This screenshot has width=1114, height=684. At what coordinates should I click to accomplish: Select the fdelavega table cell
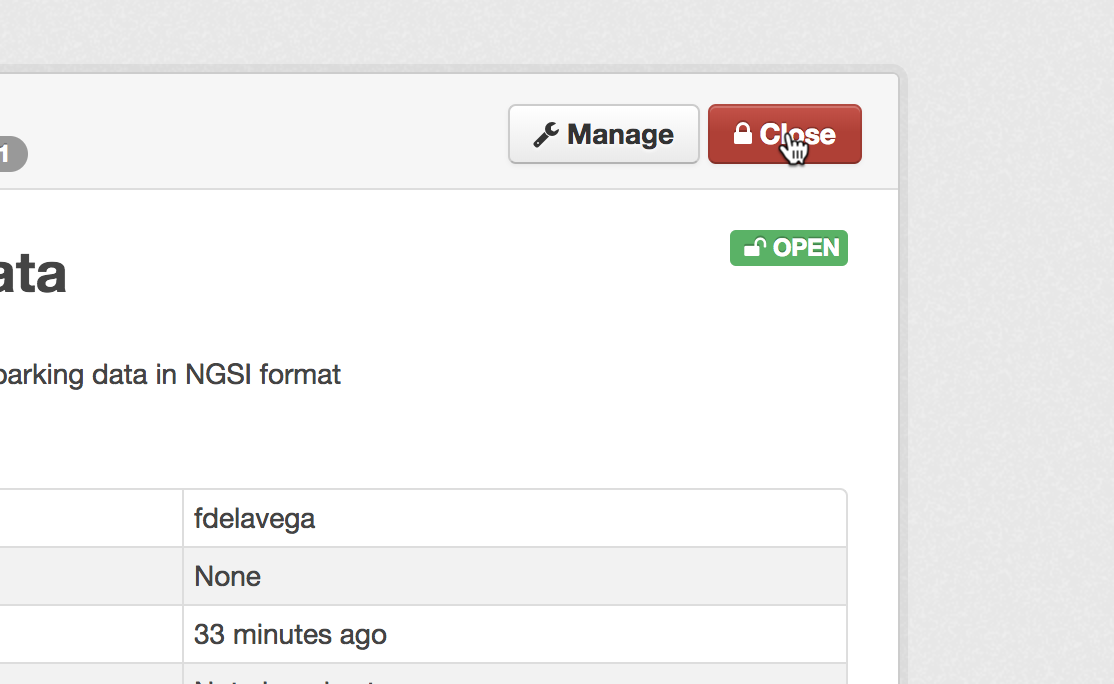click(x=515, y=519)
